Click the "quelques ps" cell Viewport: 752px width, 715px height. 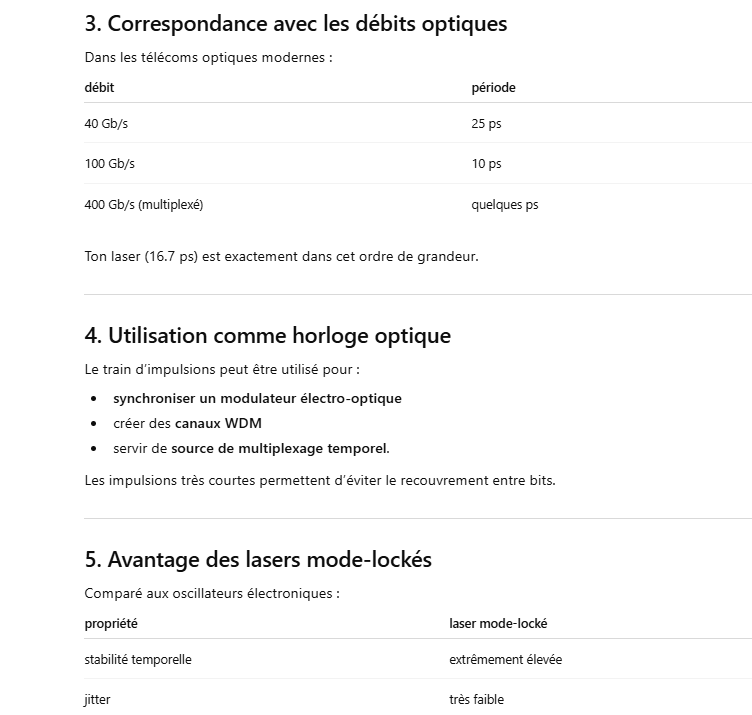point(504,205)
